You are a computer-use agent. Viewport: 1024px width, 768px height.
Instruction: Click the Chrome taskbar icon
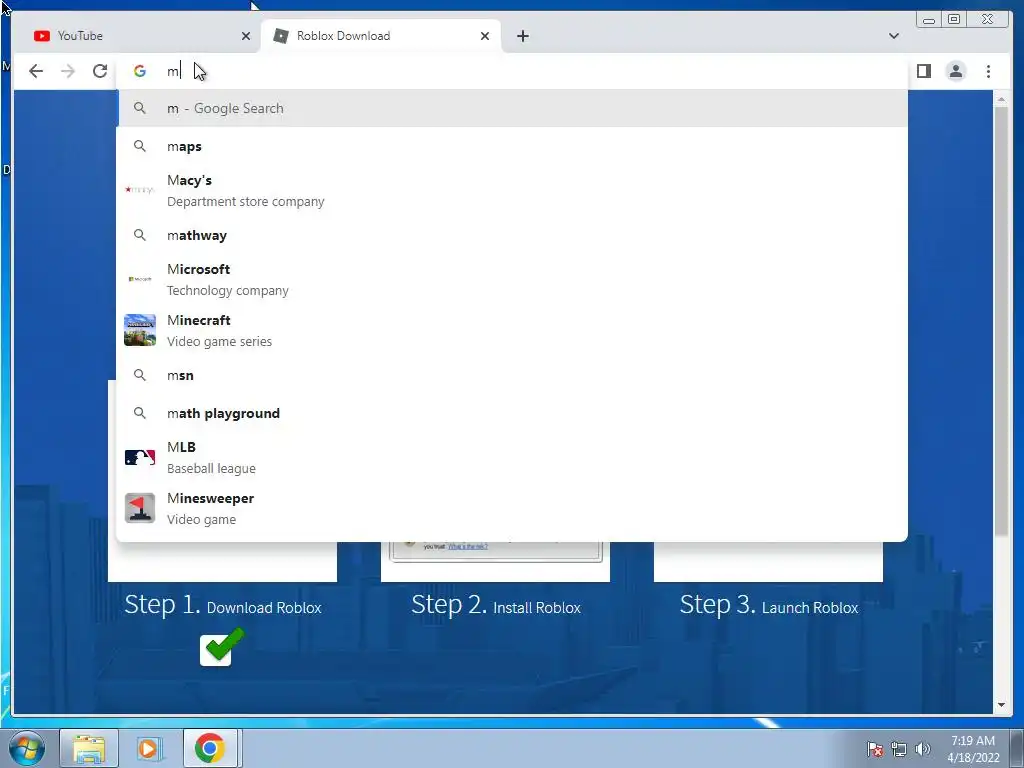pyautogui.click(x=209, y=748)
